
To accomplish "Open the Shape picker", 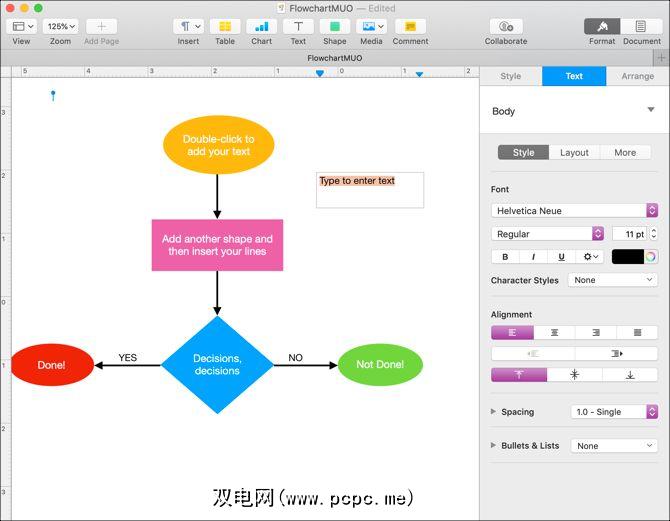I will coord(335,26).
